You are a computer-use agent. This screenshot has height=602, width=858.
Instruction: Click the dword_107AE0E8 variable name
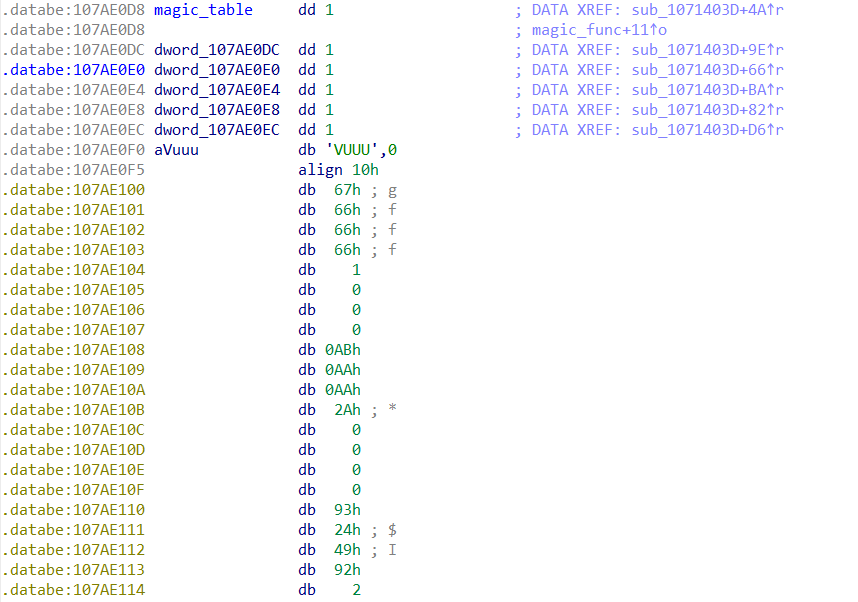tap(216, 110)
